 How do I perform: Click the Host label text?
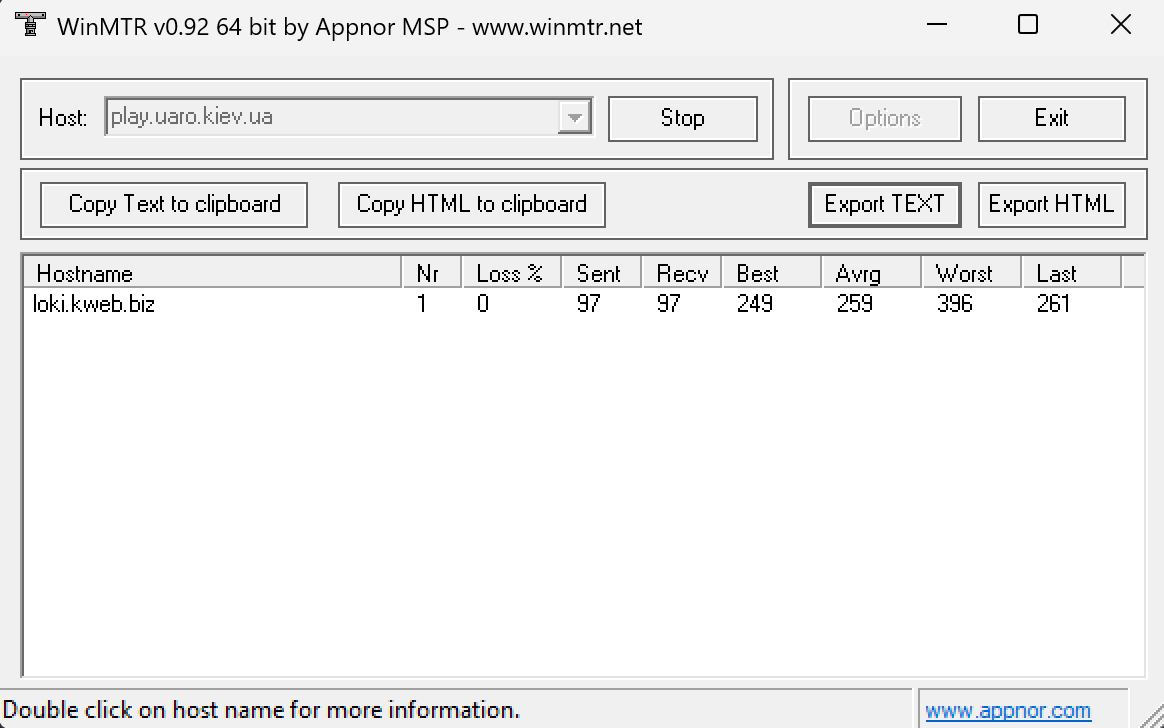click(62, 118)
